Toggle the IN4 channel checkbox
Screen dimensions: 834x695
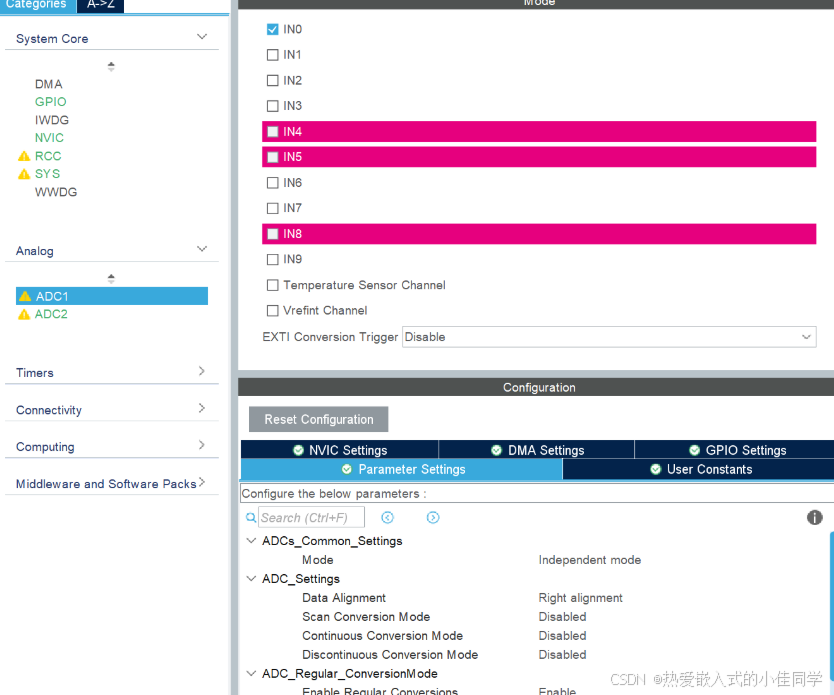(x=272, y=131)
